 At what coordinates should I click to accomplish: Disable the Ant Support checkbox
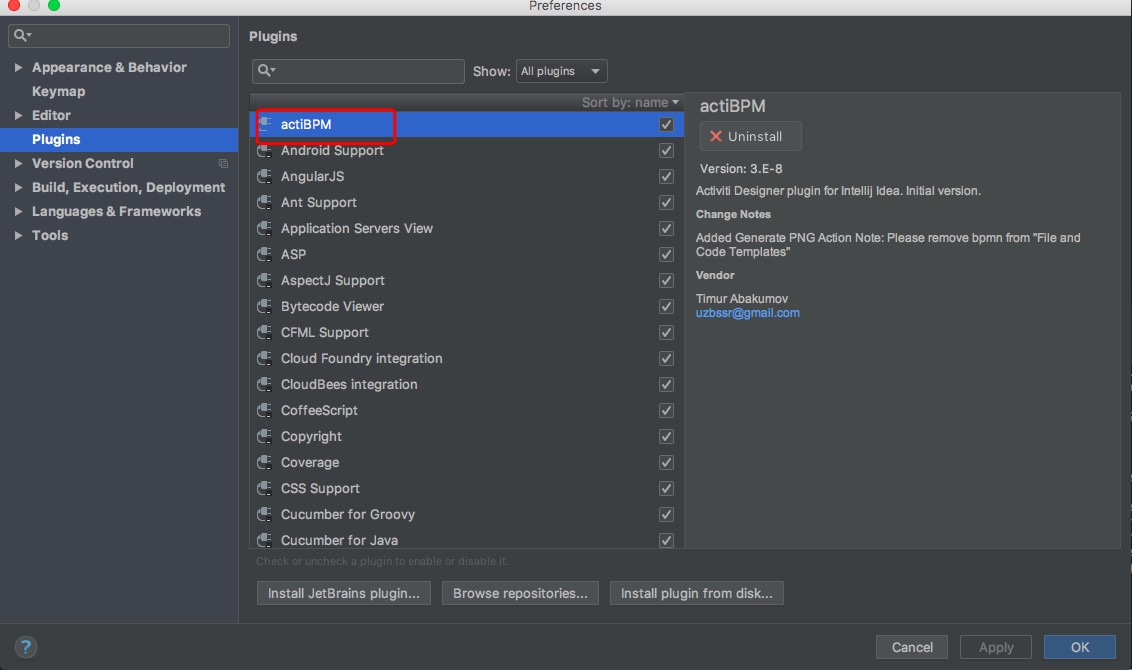pyautogui.click(x=666, y=202)
